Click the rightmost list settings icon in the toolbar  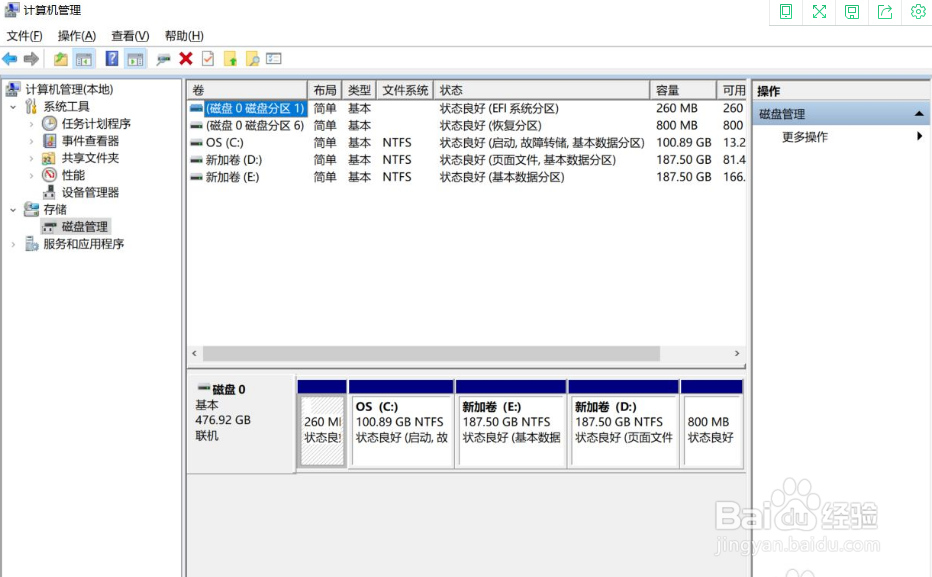click(x=273, y=58)
